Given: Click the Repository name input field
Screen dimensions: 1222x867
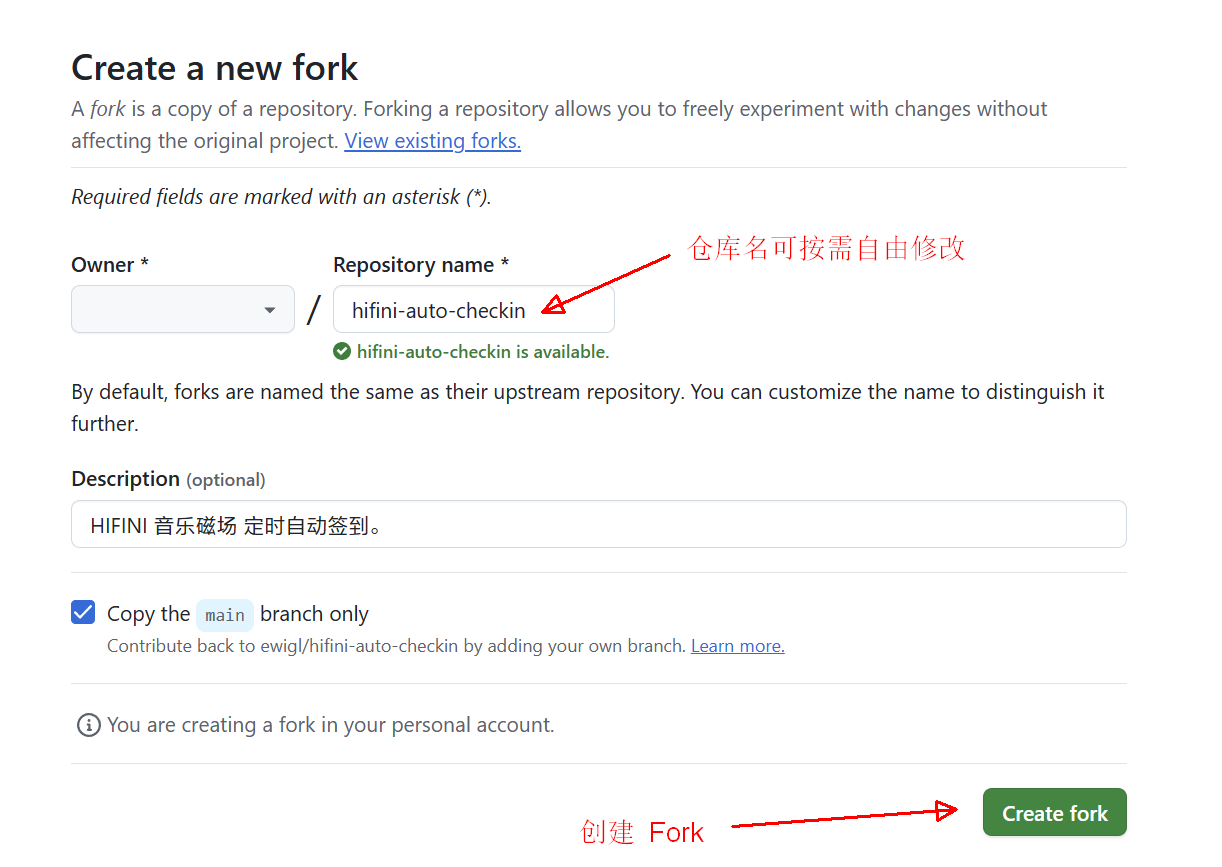Looking at the screenshot, I should click(x=473, y=310).
